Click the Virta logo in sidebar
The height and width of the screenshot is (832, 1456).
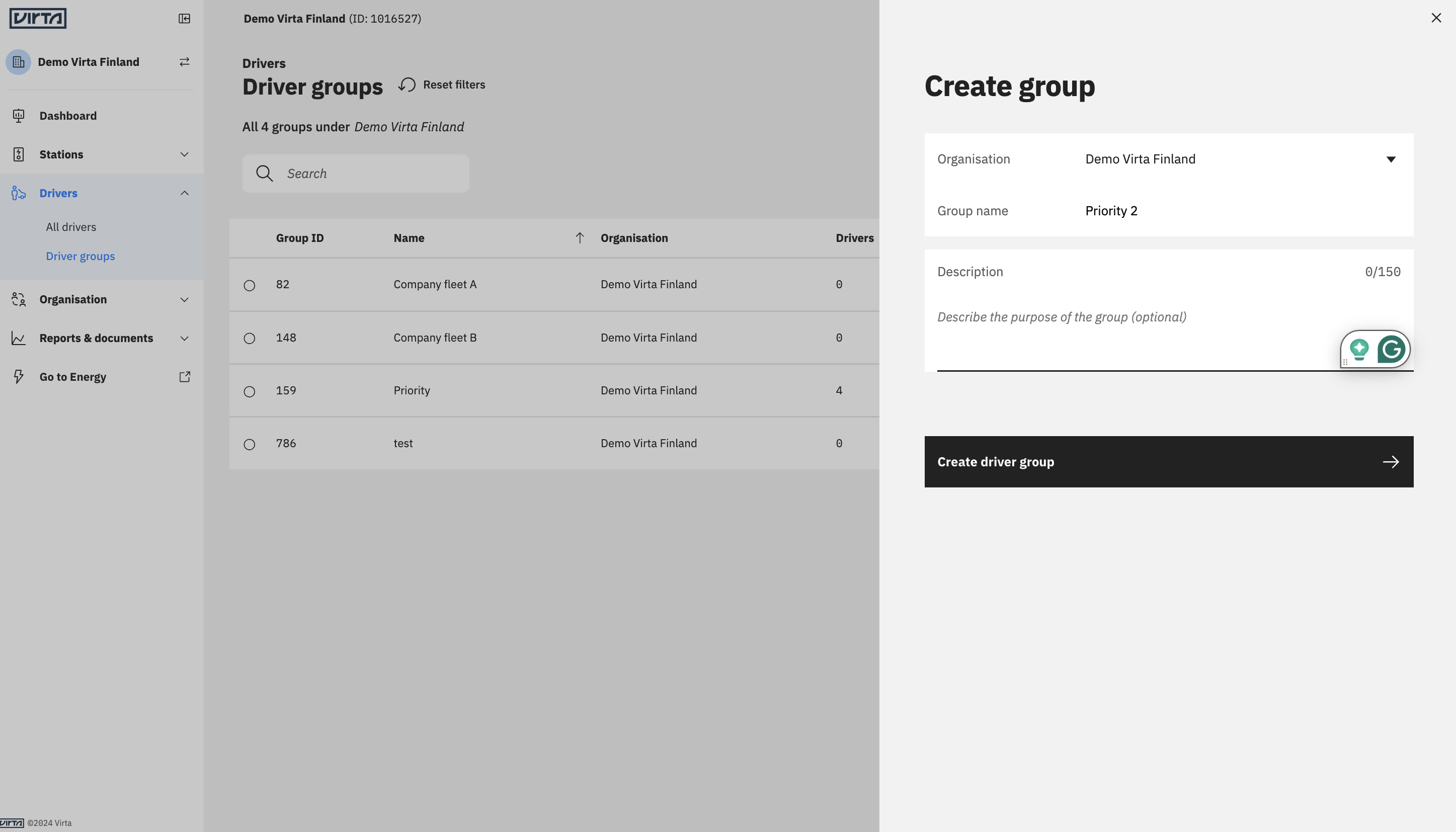[x=38, y=18]
